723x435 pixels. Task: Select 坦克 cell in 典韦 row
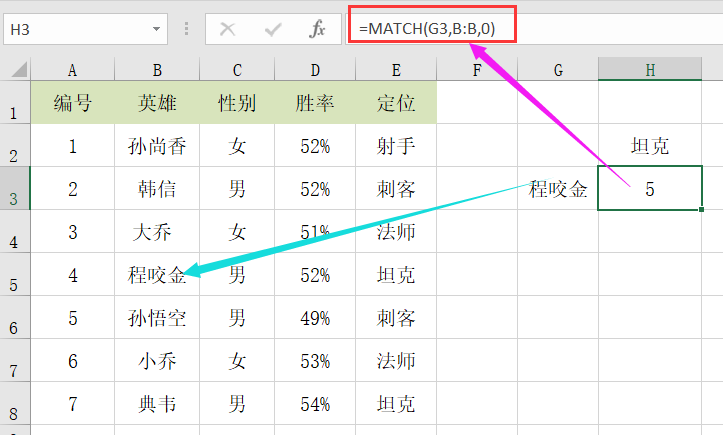point(396,404)
